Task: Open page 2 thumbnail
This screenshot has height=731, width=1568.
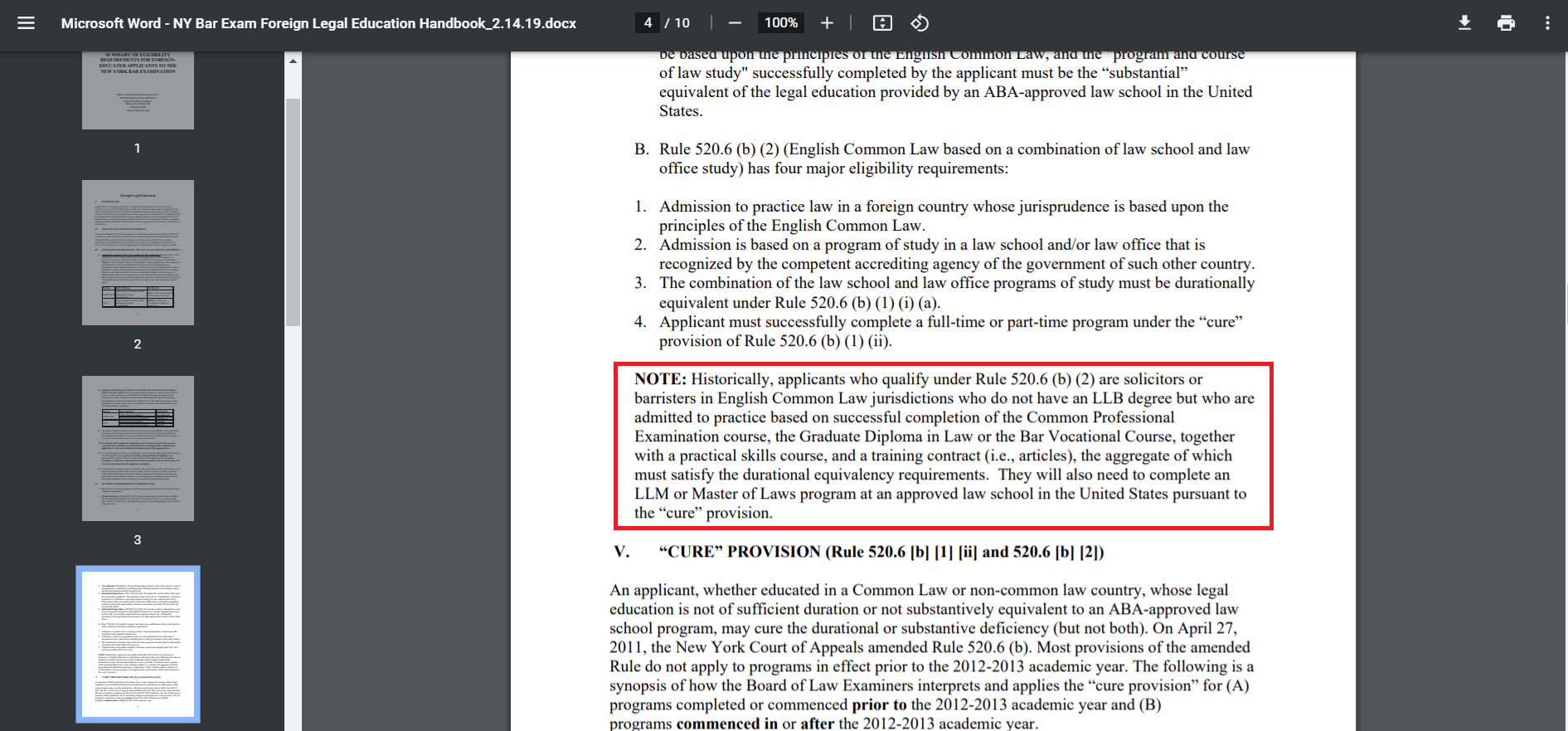Action: tap(138, 252)
